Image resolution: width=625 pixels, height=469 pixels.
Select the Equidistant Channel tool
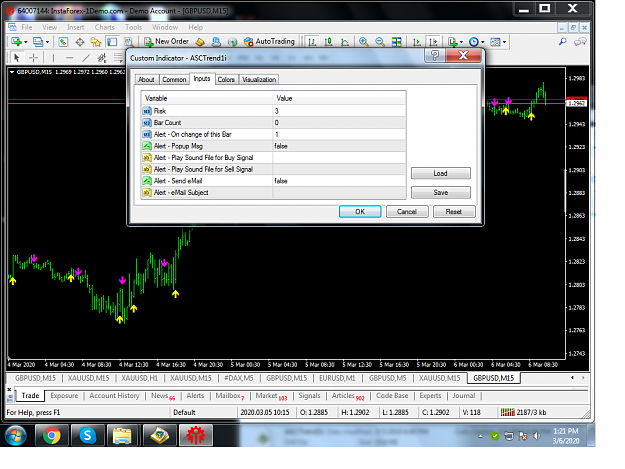point(102,58)
